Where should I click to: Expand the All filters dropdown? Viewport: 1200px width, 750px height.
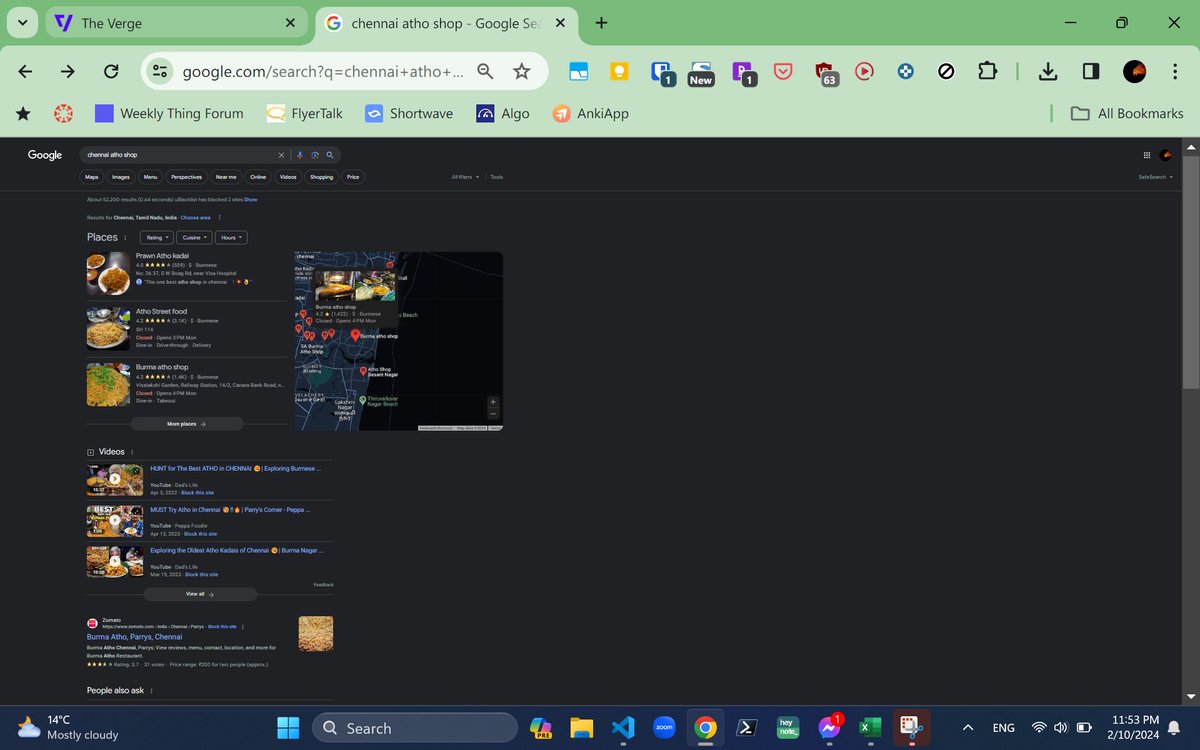point(465,177)
